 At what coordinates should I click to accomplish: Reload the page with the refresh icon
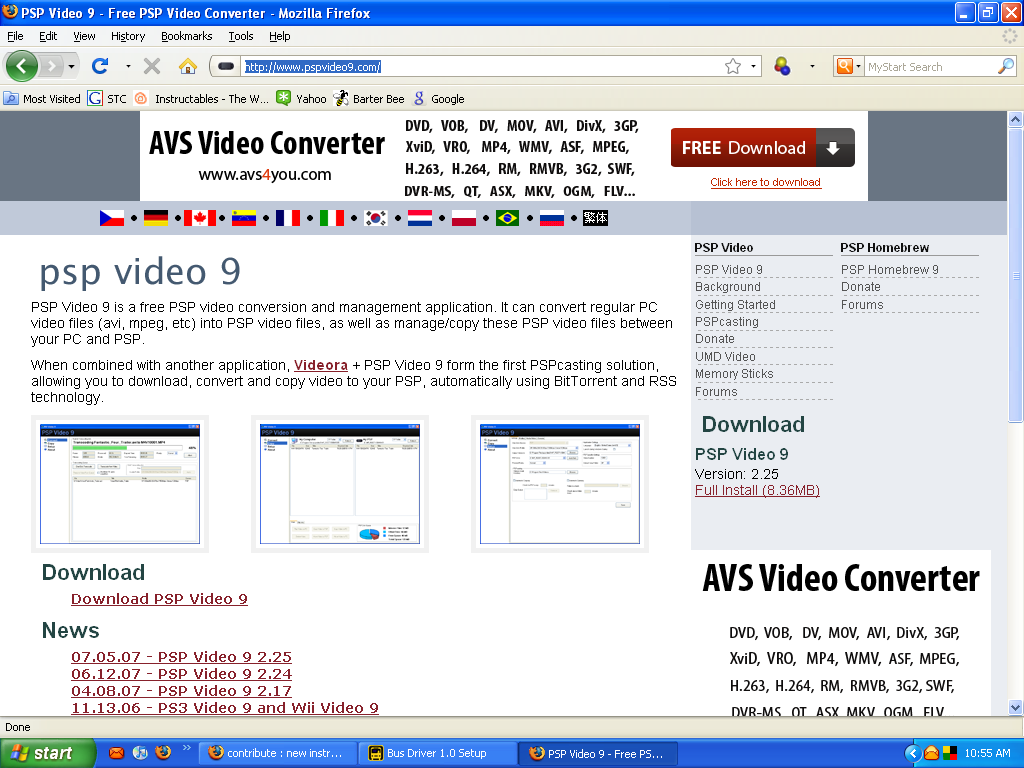100,66
